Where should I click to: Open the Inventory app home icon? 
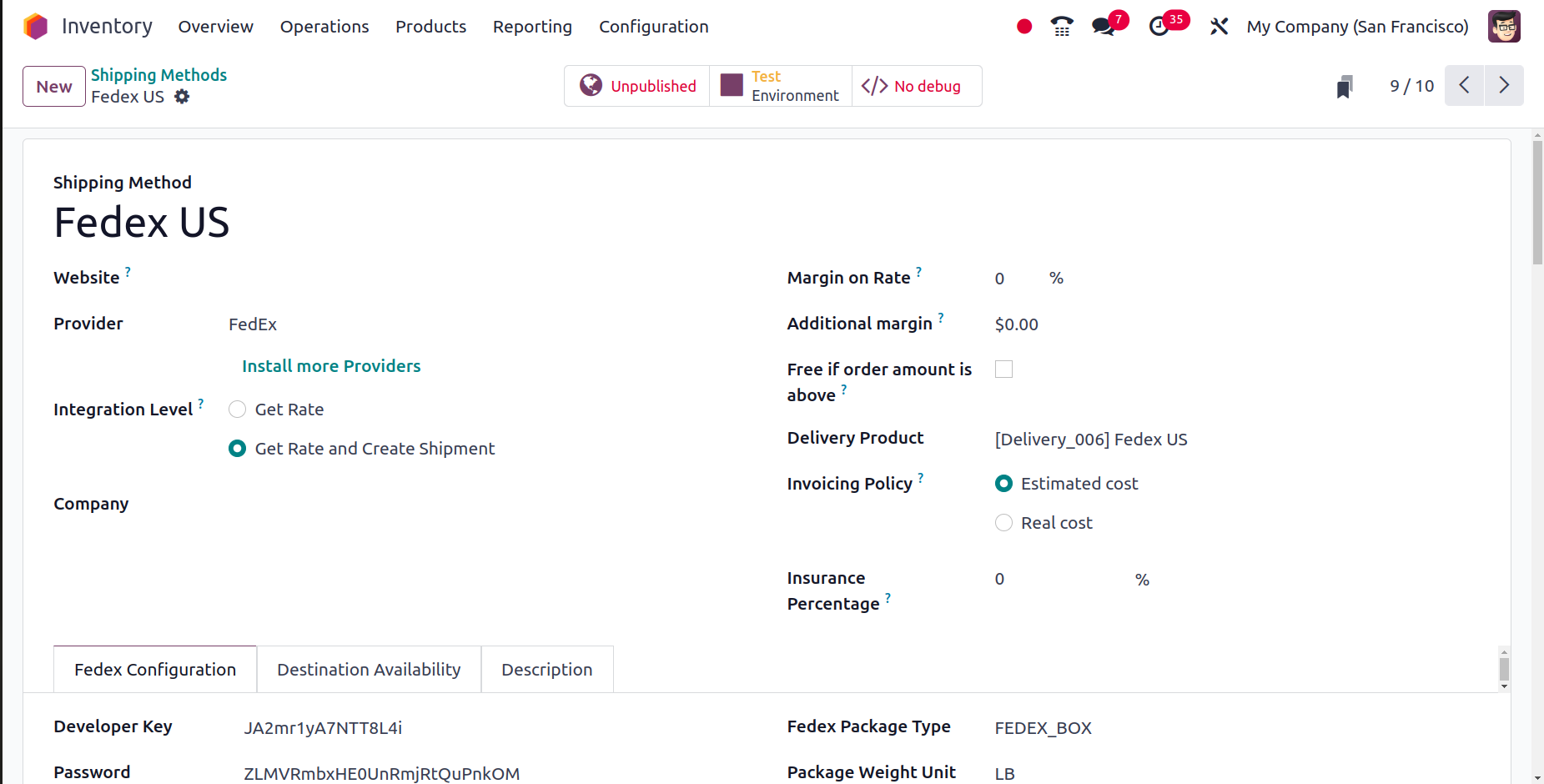click(36, 27)
